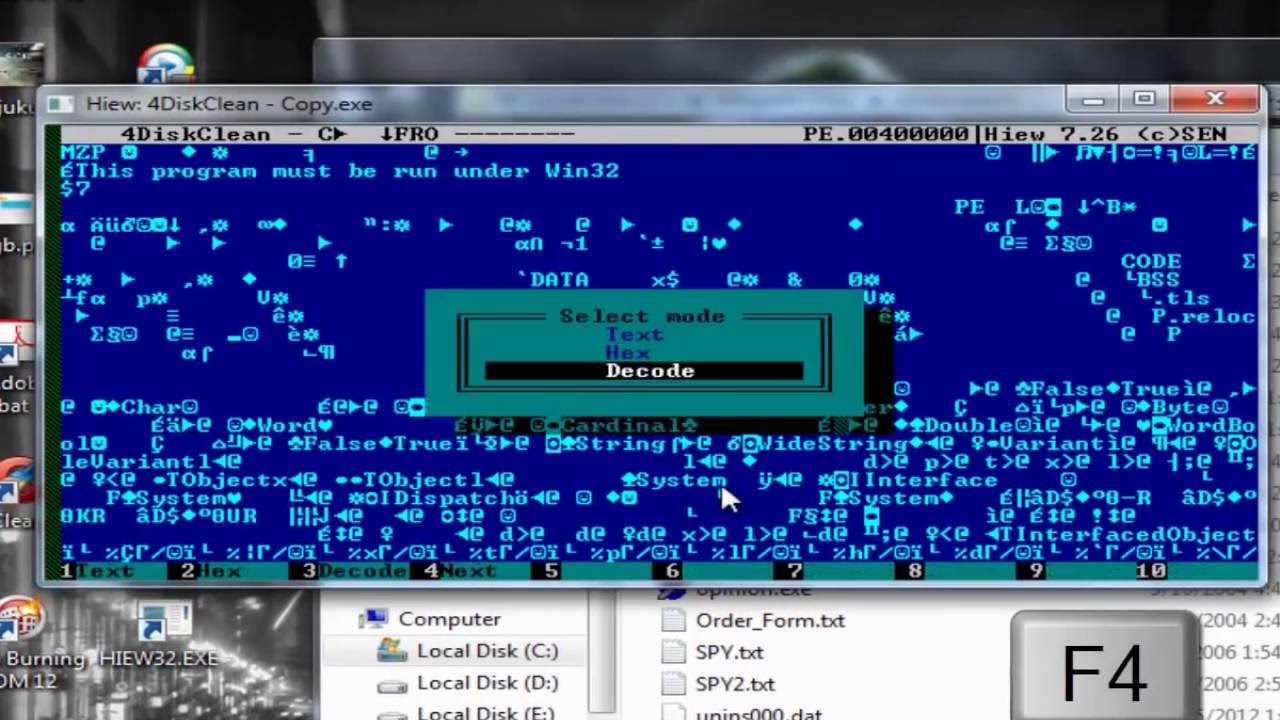
Task: Select the SPY.txt file
Action: tap(729, 652)
